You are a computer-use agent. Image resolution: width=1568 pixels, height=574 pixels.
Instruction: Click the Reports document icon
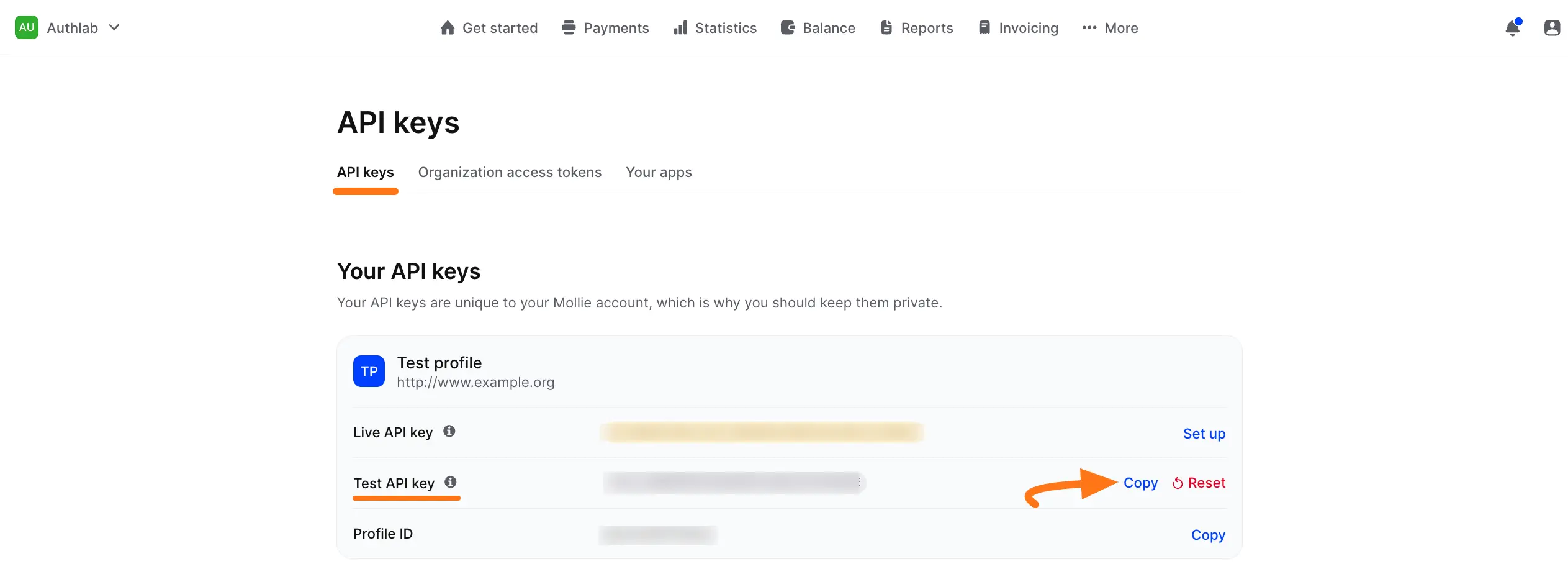point(886,28)
